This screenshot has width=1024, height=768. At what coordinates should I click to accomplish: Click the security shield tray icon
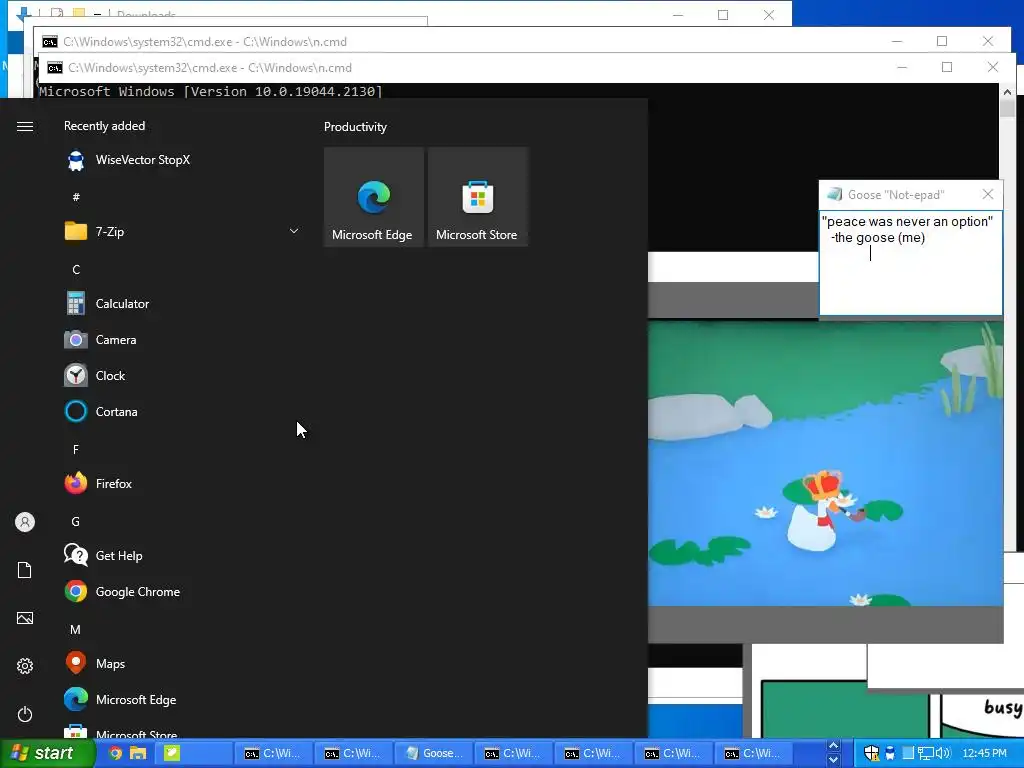coord(871,753)
